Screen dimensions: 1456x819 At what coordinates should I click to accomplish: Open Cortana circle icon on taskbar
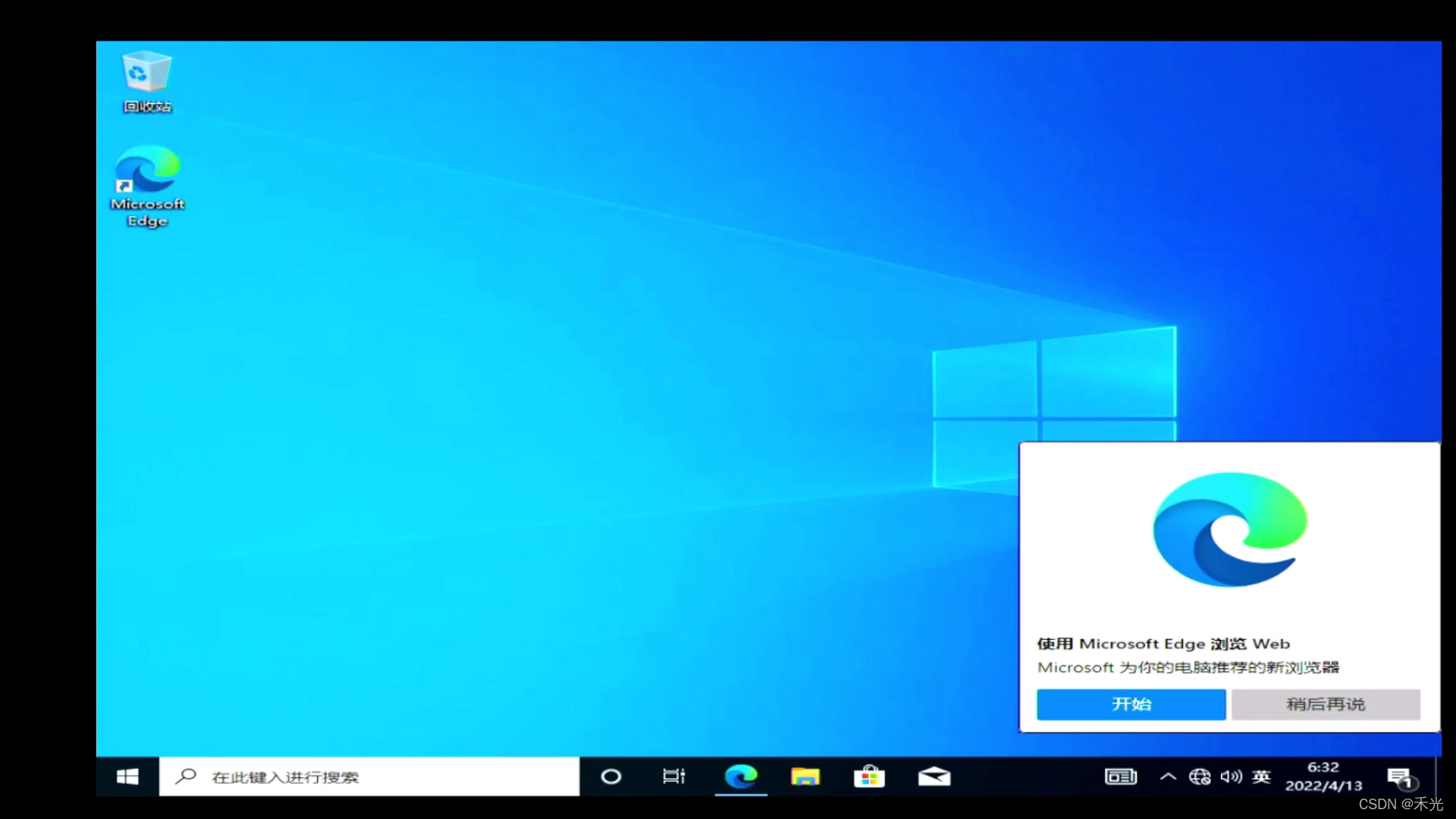pyautogui.click(x=610, y=777)
